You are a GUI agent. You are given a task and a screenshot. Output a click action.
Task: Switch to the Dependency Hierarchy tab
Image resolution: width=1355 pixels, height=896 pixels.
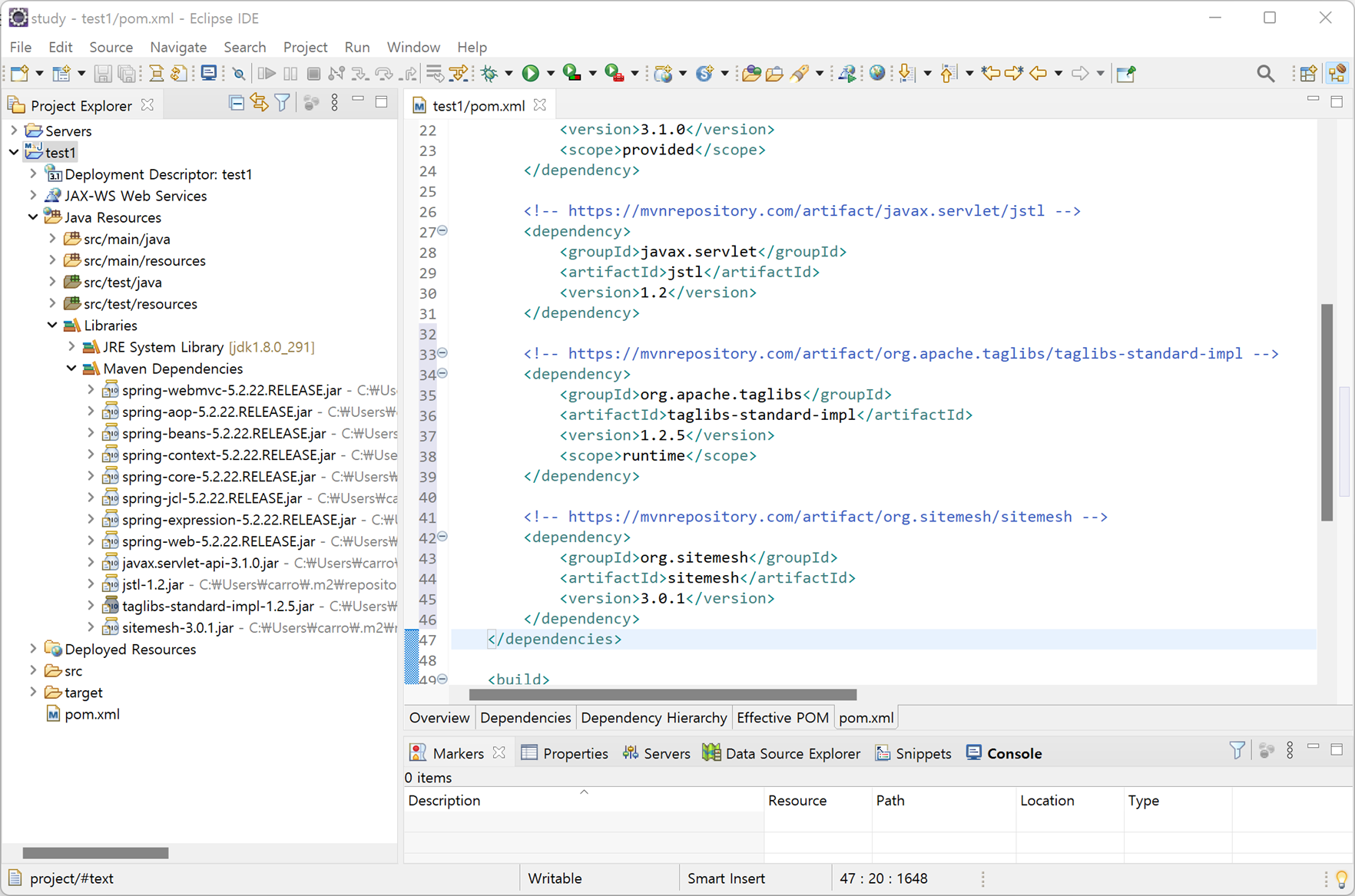[654, 717]
